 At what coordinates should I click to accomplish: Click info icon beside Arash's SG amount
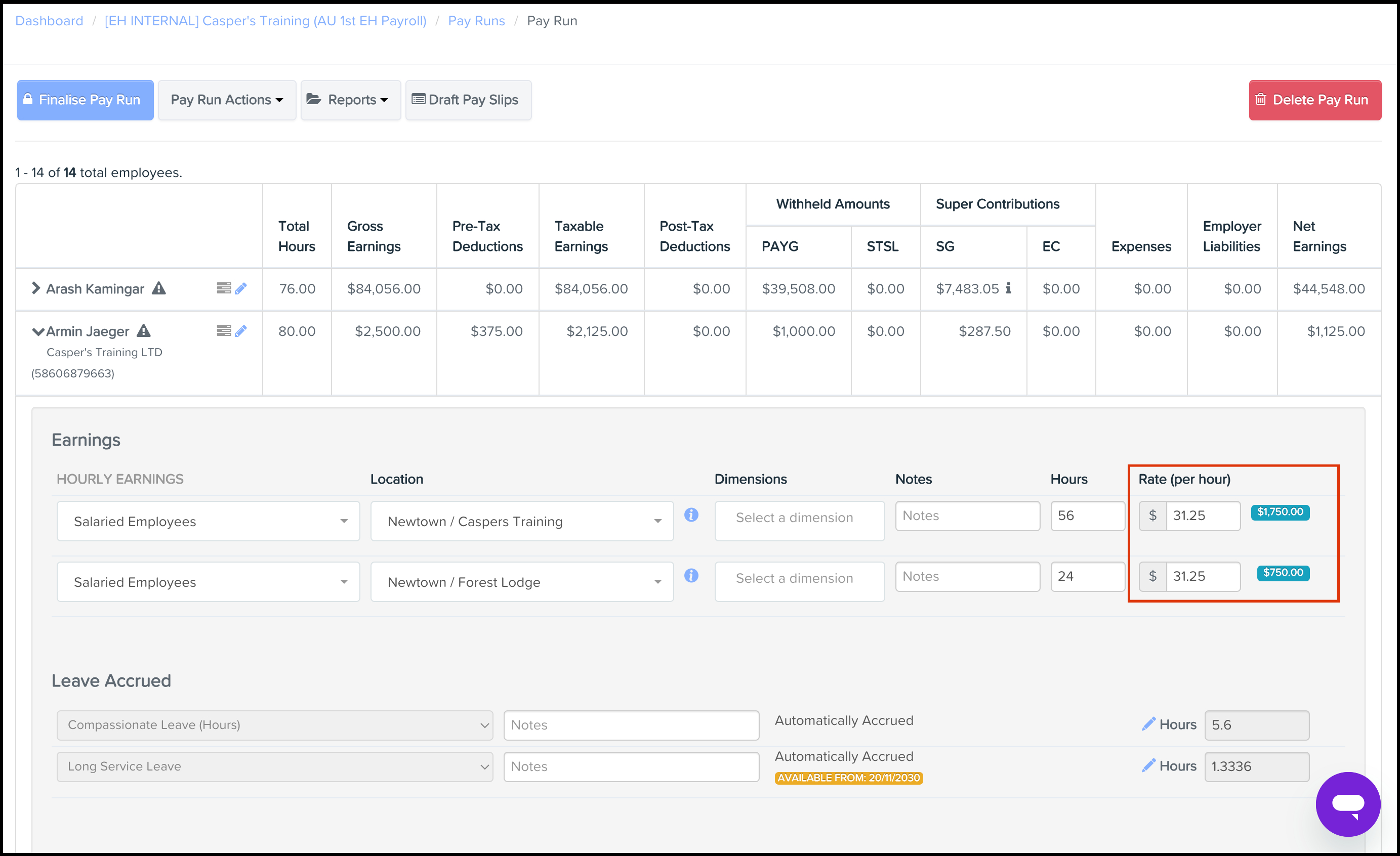1009,288
